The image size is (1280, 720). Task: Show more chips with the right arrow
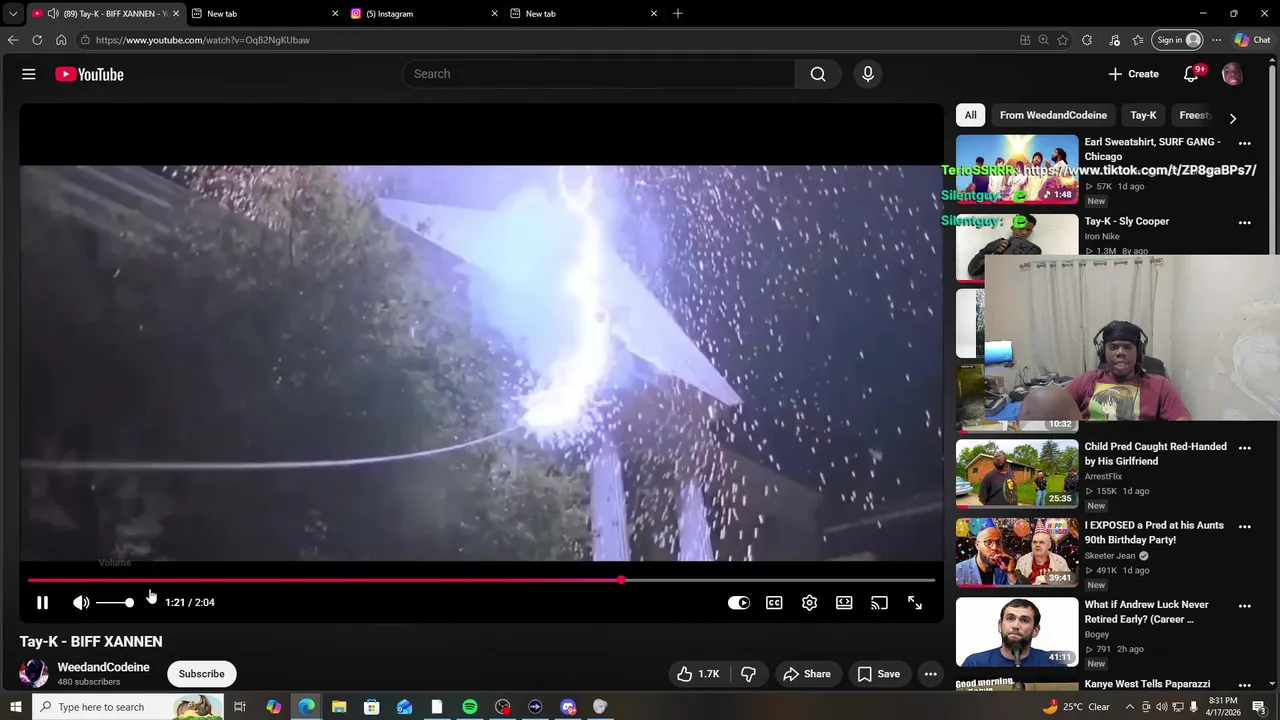pyautogui.click(x=1232, y=118)
